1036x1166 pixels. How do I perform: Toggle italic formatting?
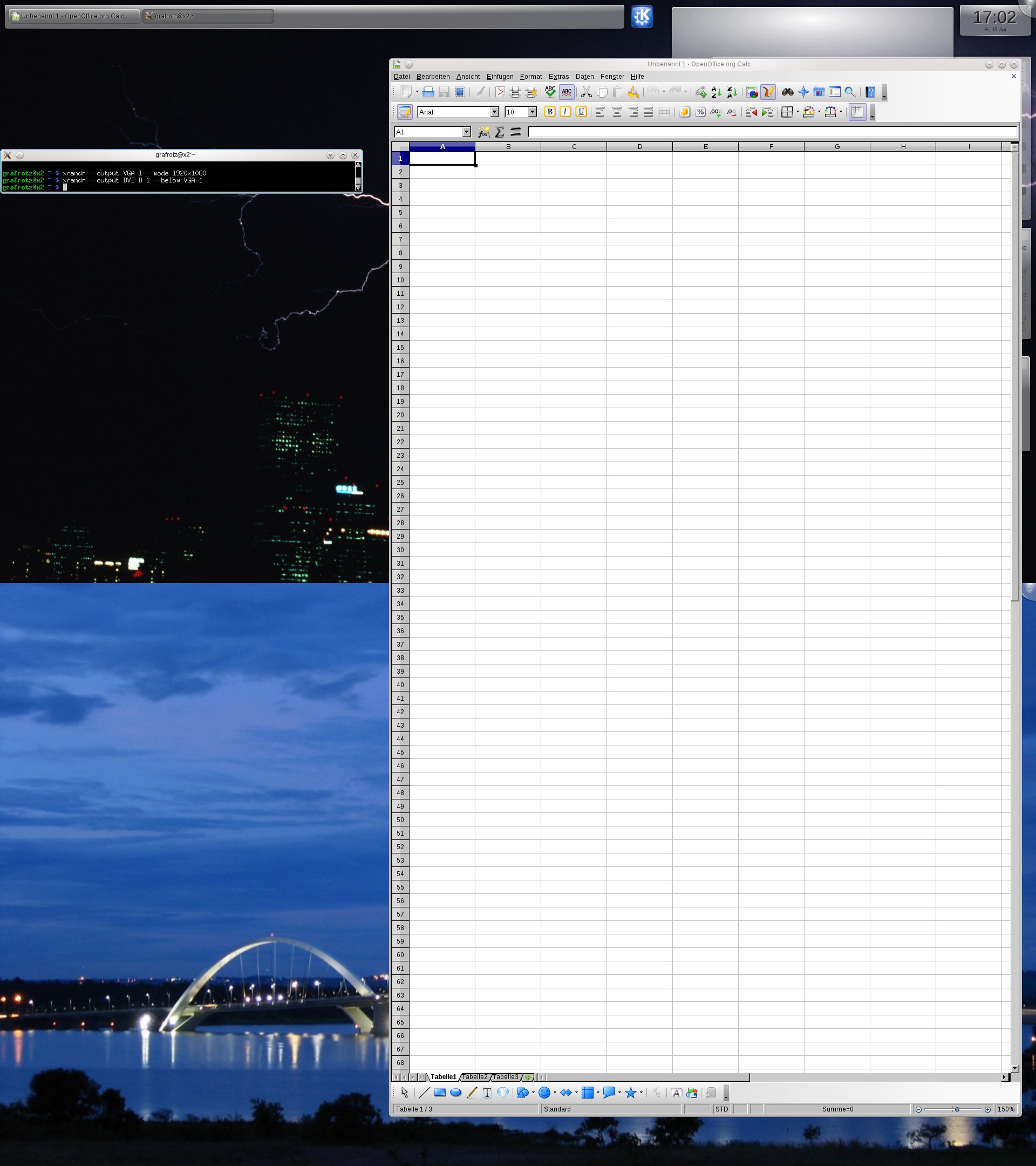[565, 112]
